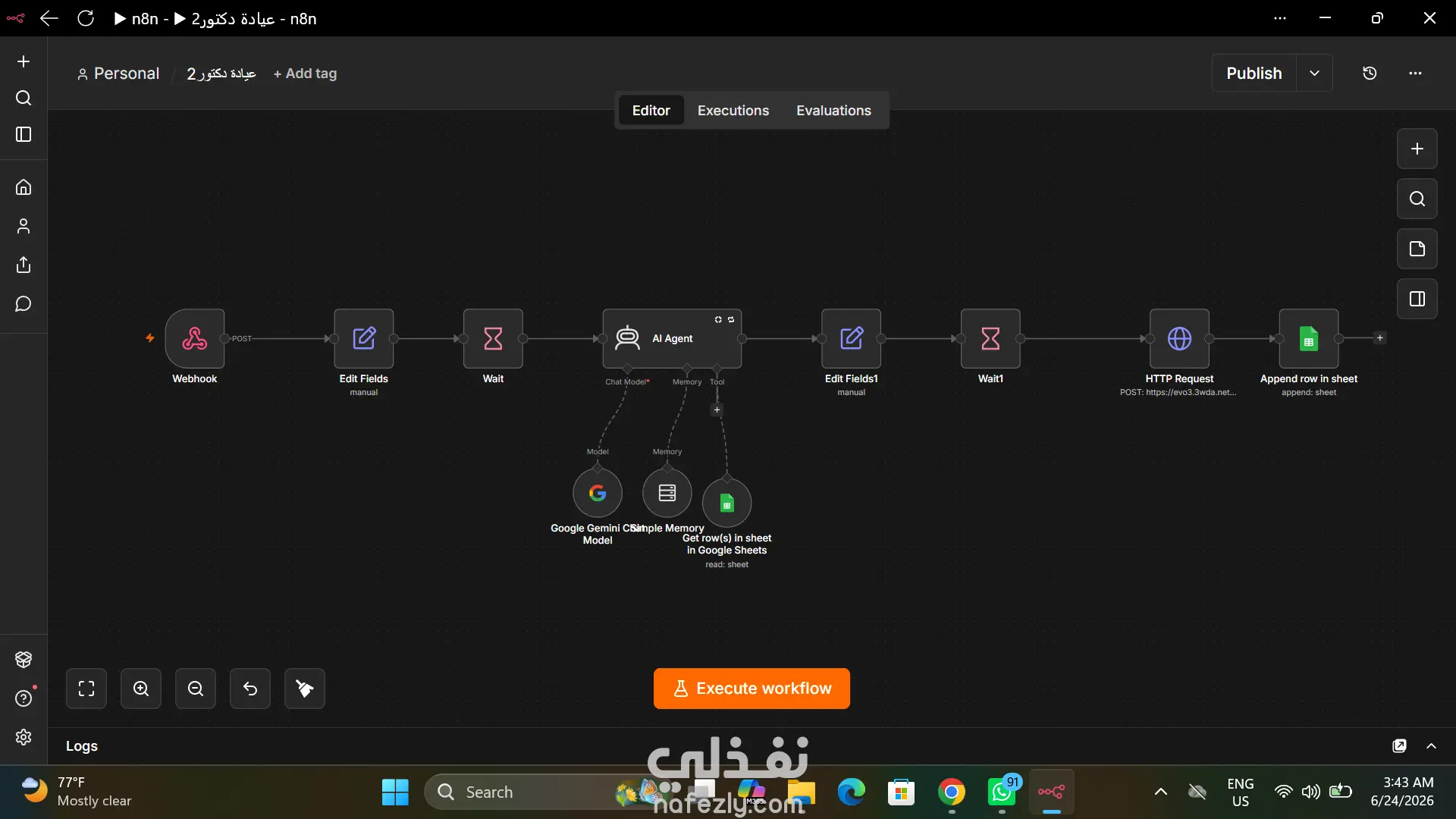Open the Webhook trigger node

click(x=195, y=338)
